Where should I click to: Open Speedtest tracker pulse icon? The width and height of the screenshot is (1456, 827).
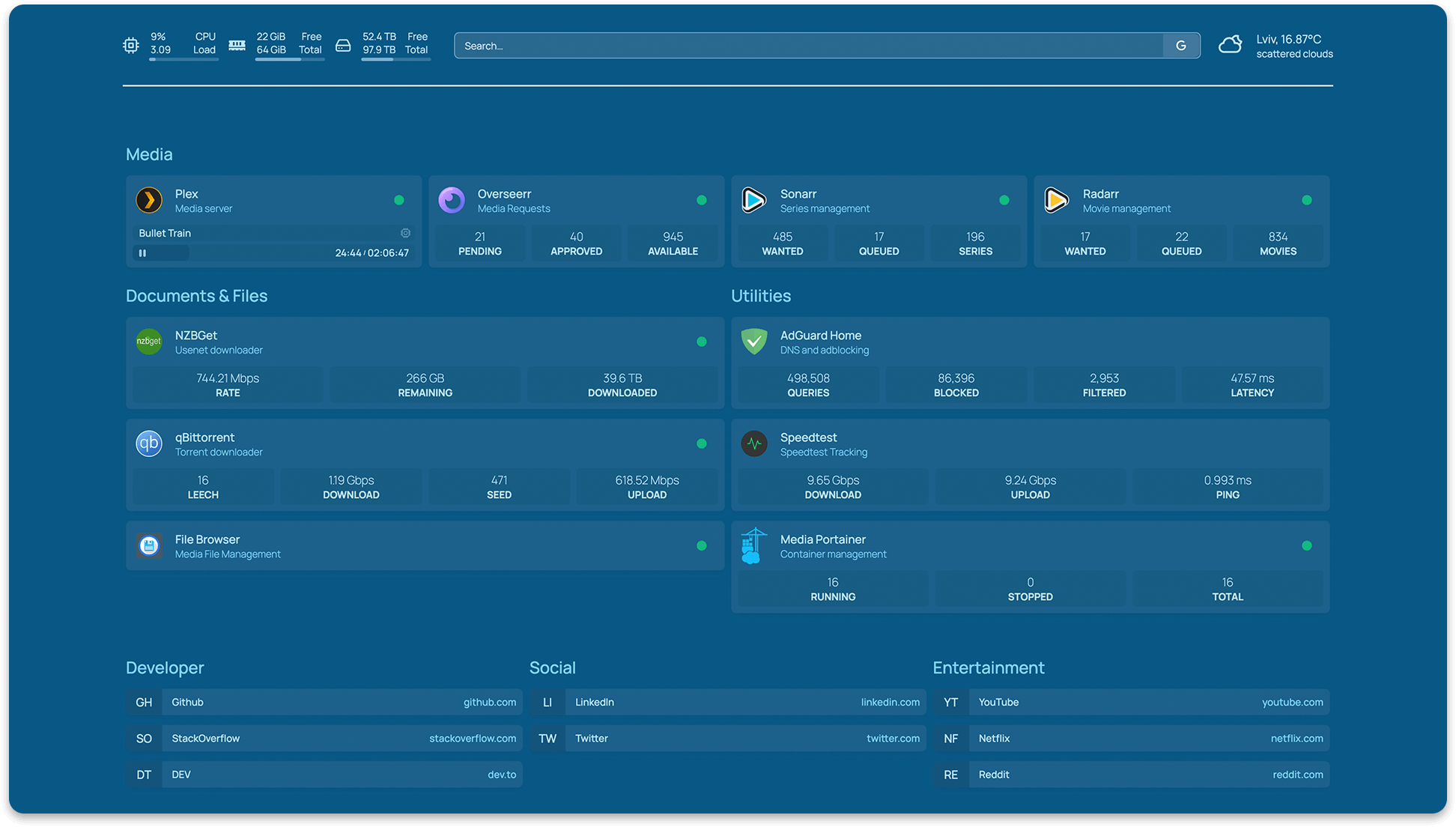point(754,443)
